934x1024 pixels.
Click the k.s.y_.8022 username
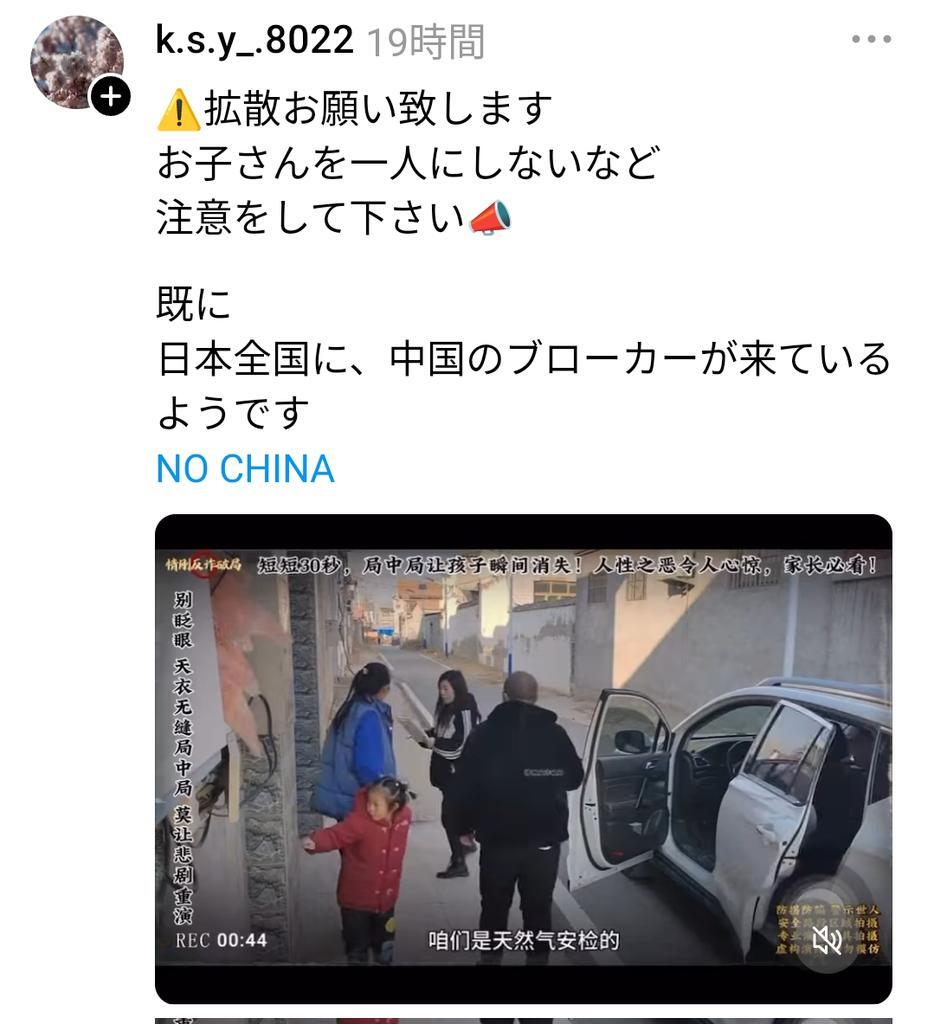(255, 40)
